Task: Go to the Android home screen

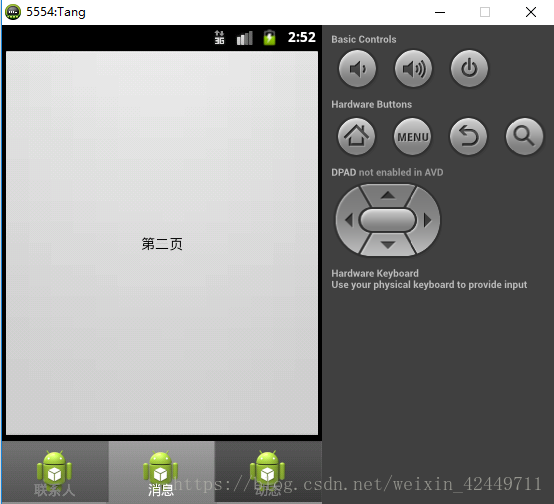Action: [356, 136]
